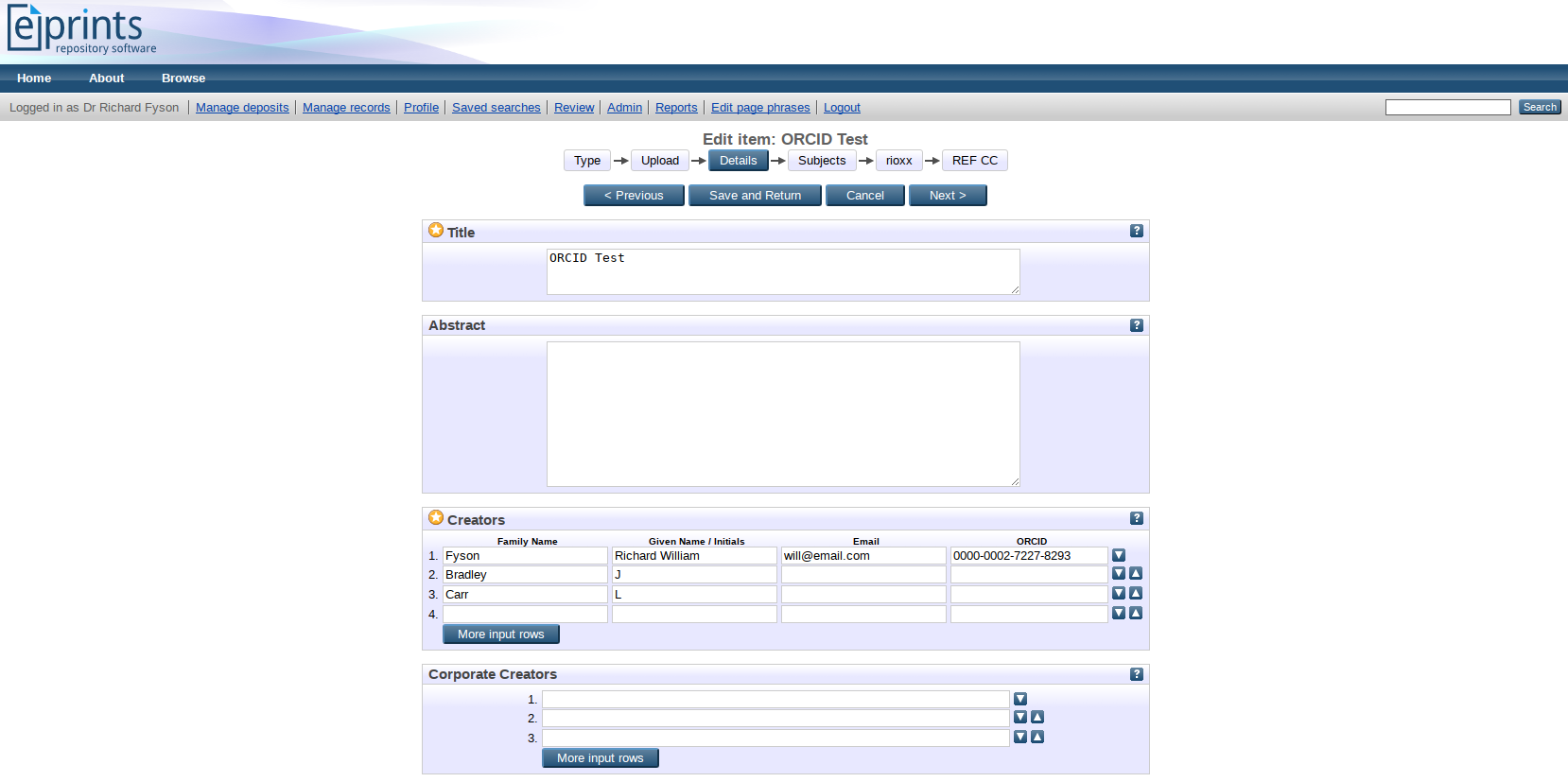1568x782 pixels.
Task: Move second corporate creator row up
Action: (1037, 717)
